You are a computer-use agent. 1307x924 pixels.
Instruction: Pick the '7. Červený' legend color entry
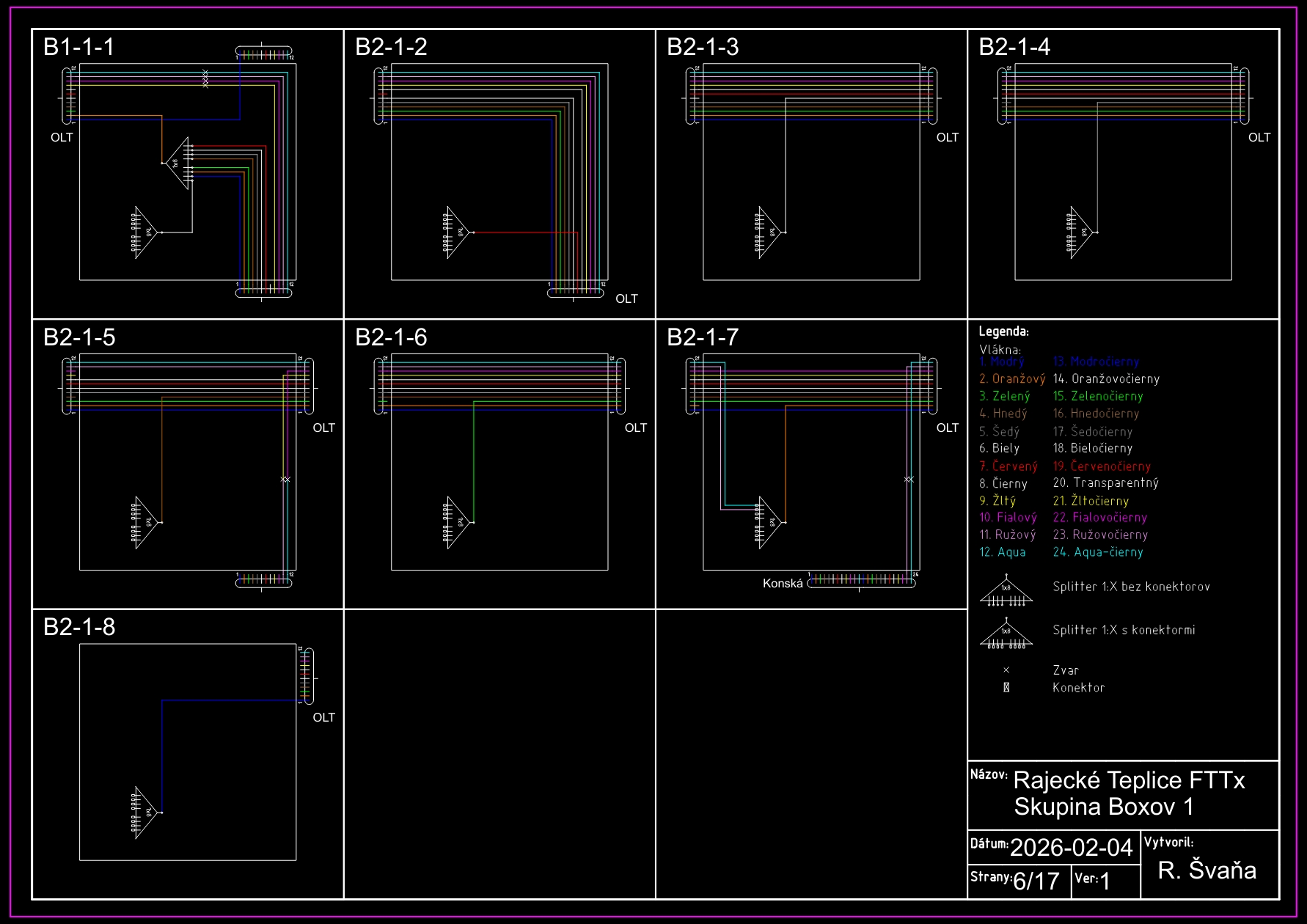pyautogui.click(x=1008, y=466)
